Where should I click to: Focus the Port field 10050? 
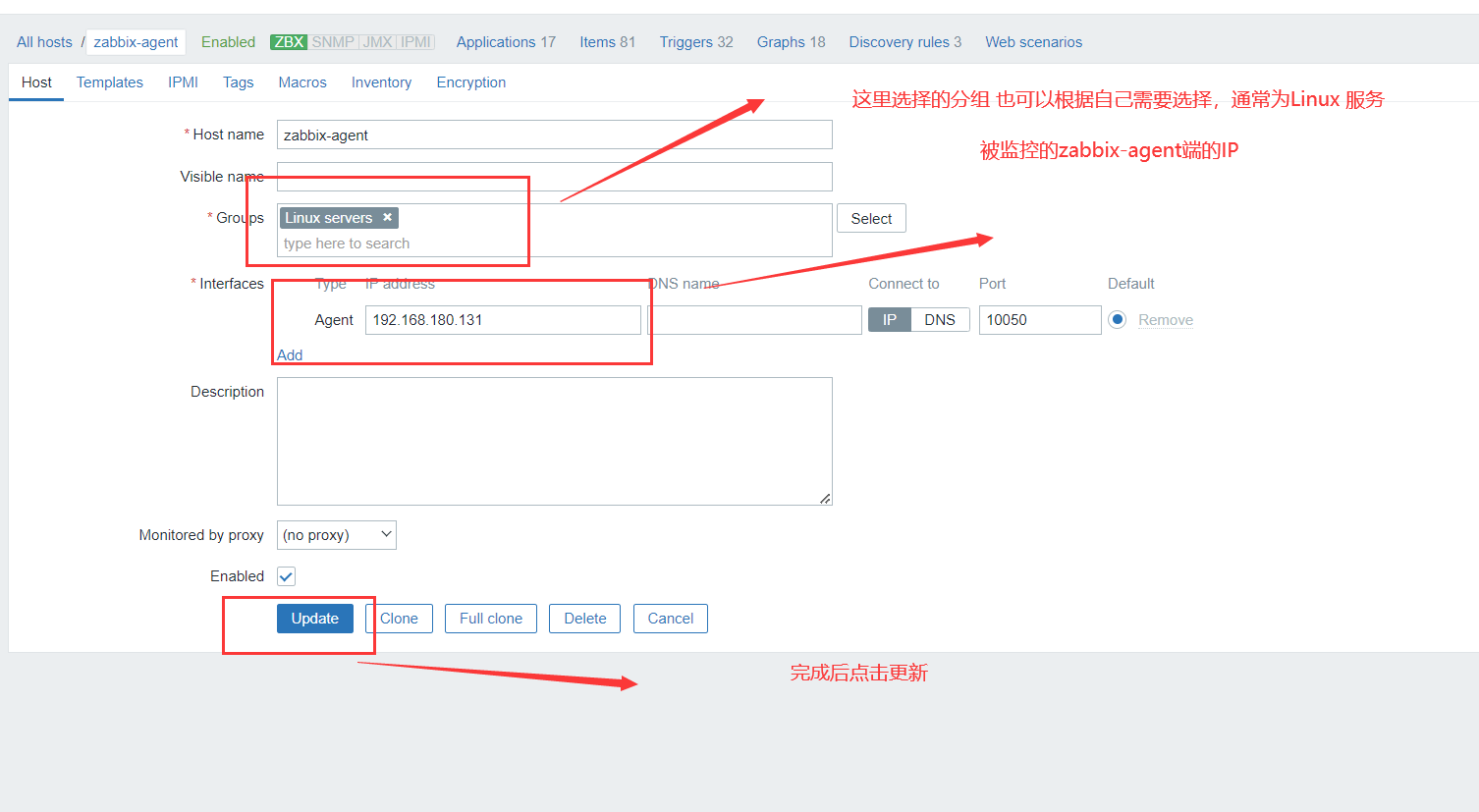coord(1040,320)
